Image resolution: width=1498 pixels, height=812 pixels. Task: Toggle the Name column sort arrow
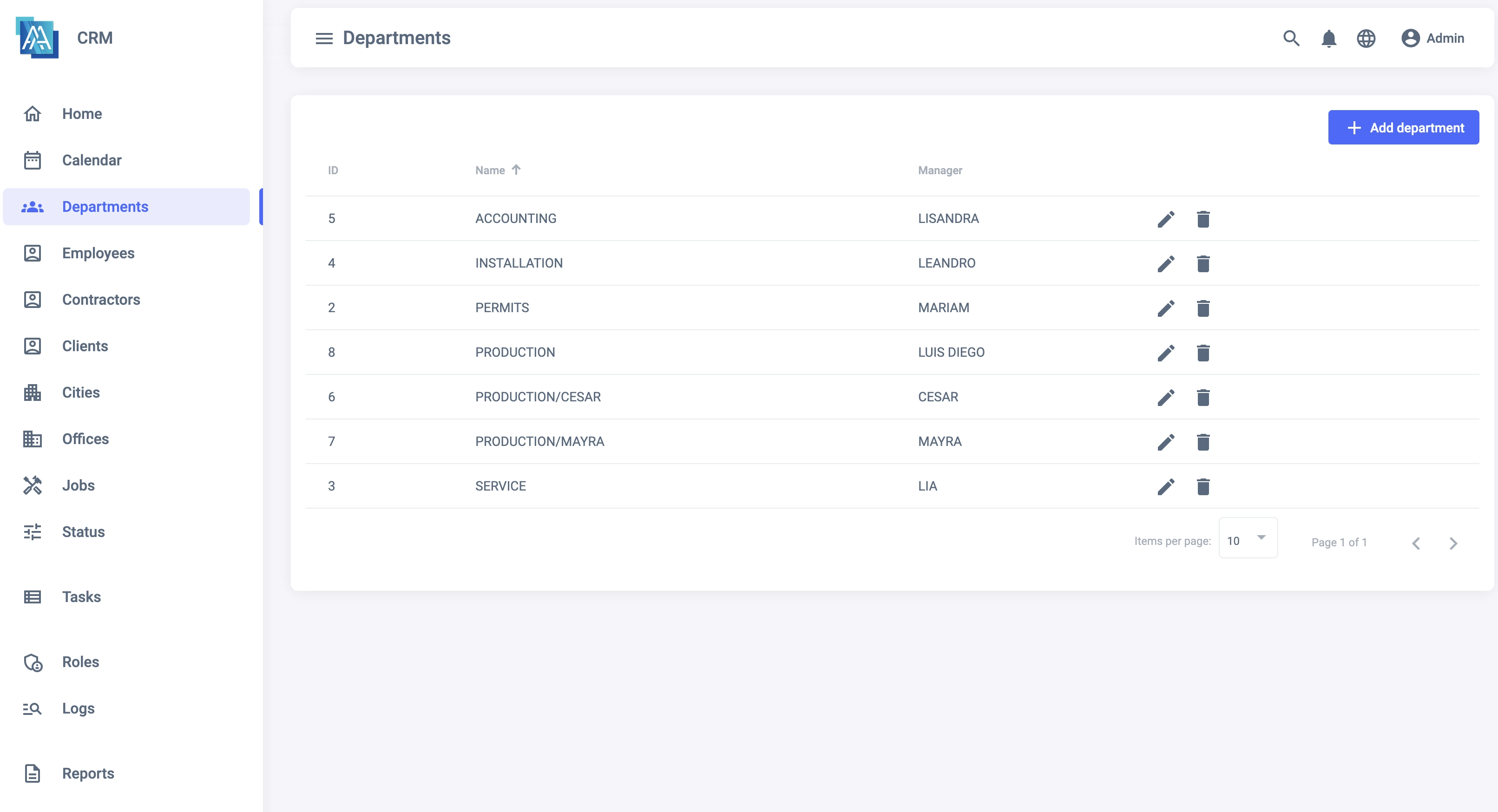(516, 170)
